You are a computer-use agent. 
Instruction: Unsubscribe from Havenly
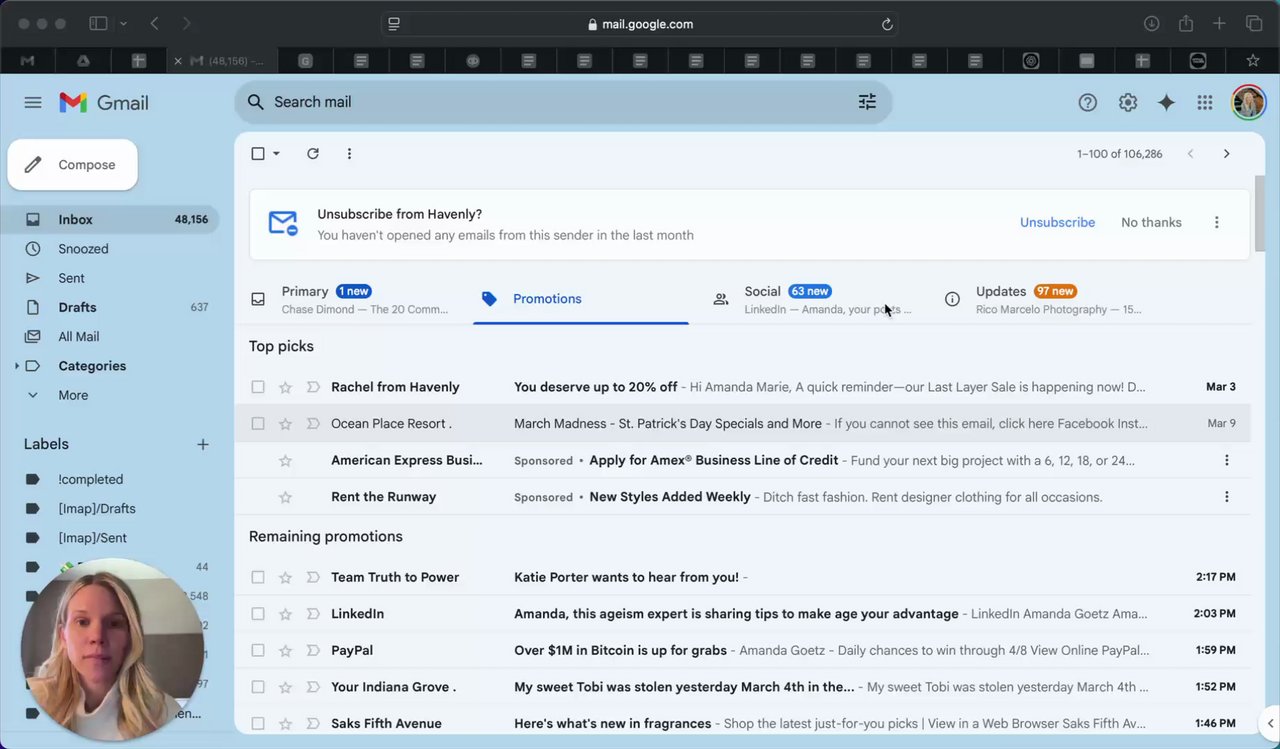(1057, 222)
